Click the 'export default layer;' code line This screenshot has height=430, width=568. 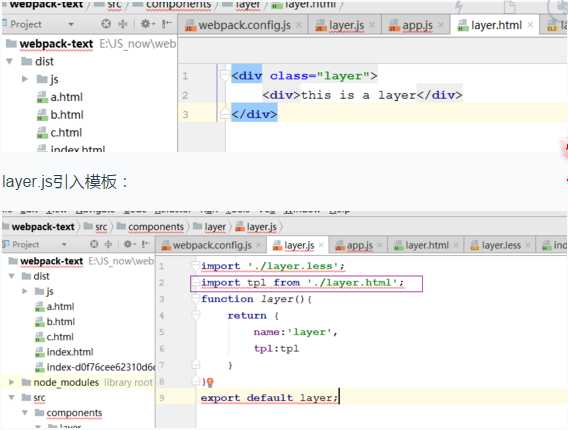pyautogui.click(x=269, y=397)
